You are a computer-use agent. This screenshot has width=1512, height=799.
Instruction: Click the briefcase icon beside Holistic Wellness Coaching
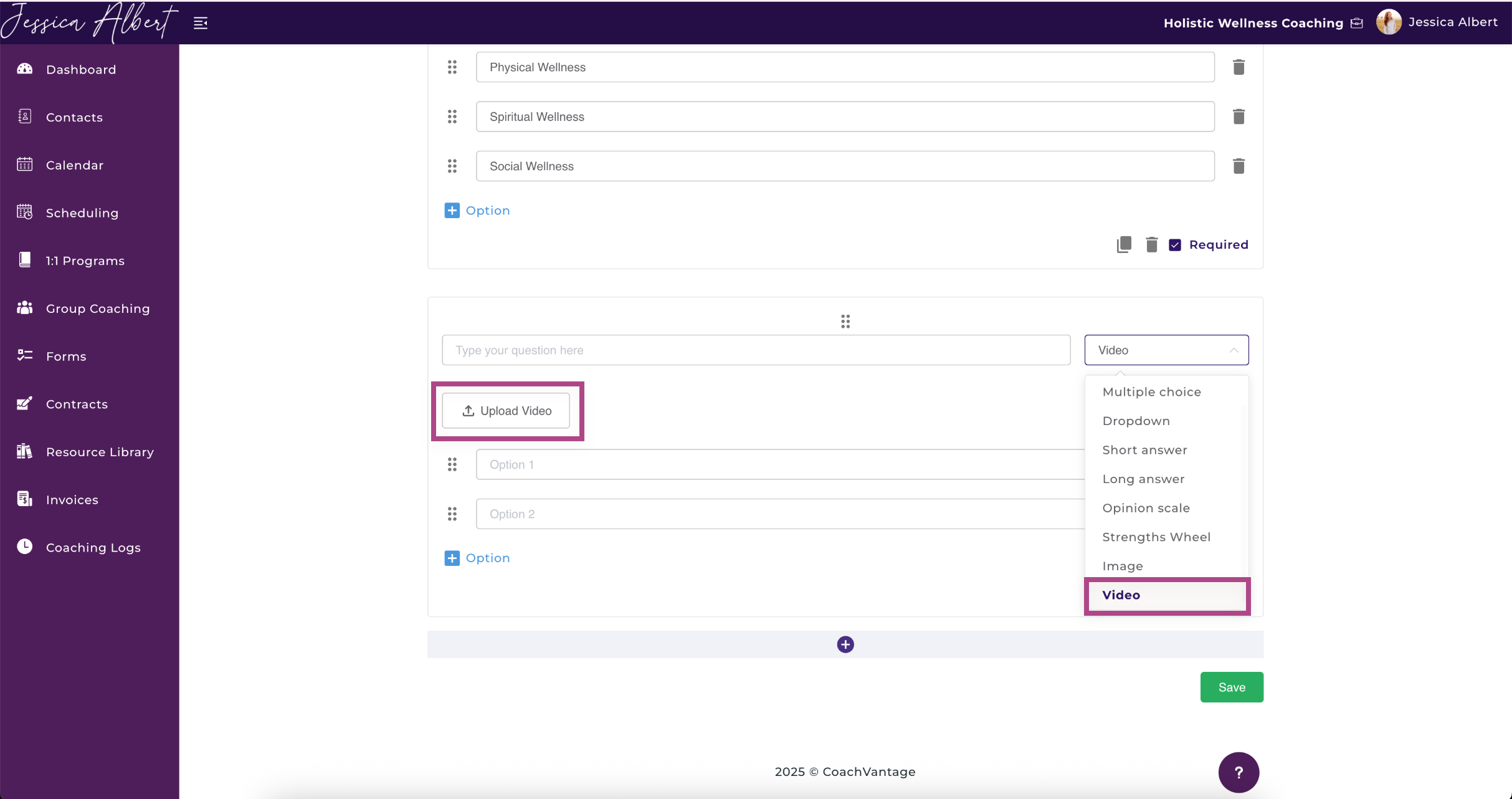pyautogui.click(x=1357, y=23)
